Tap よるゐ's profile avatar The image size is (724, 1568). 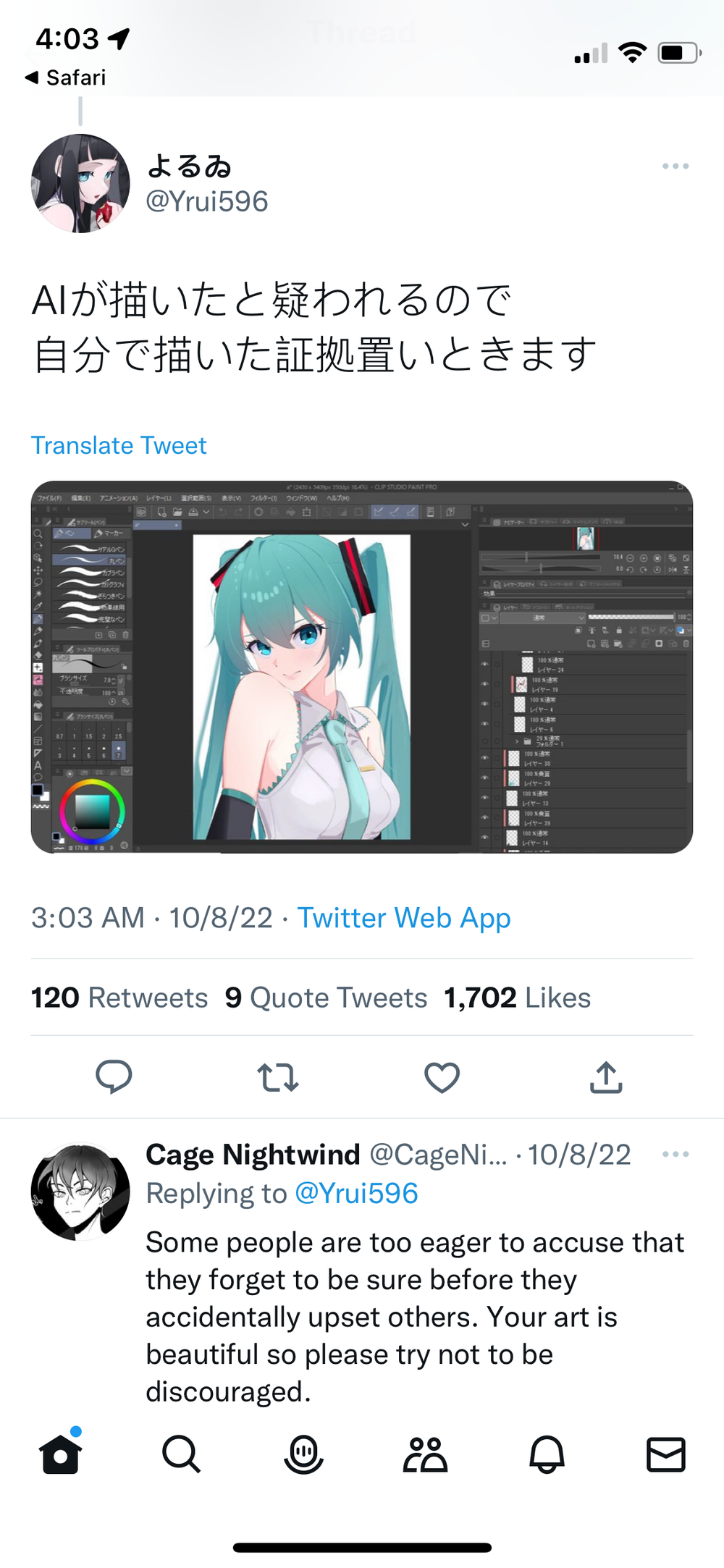pyautogui.click(x=81, y=181)
